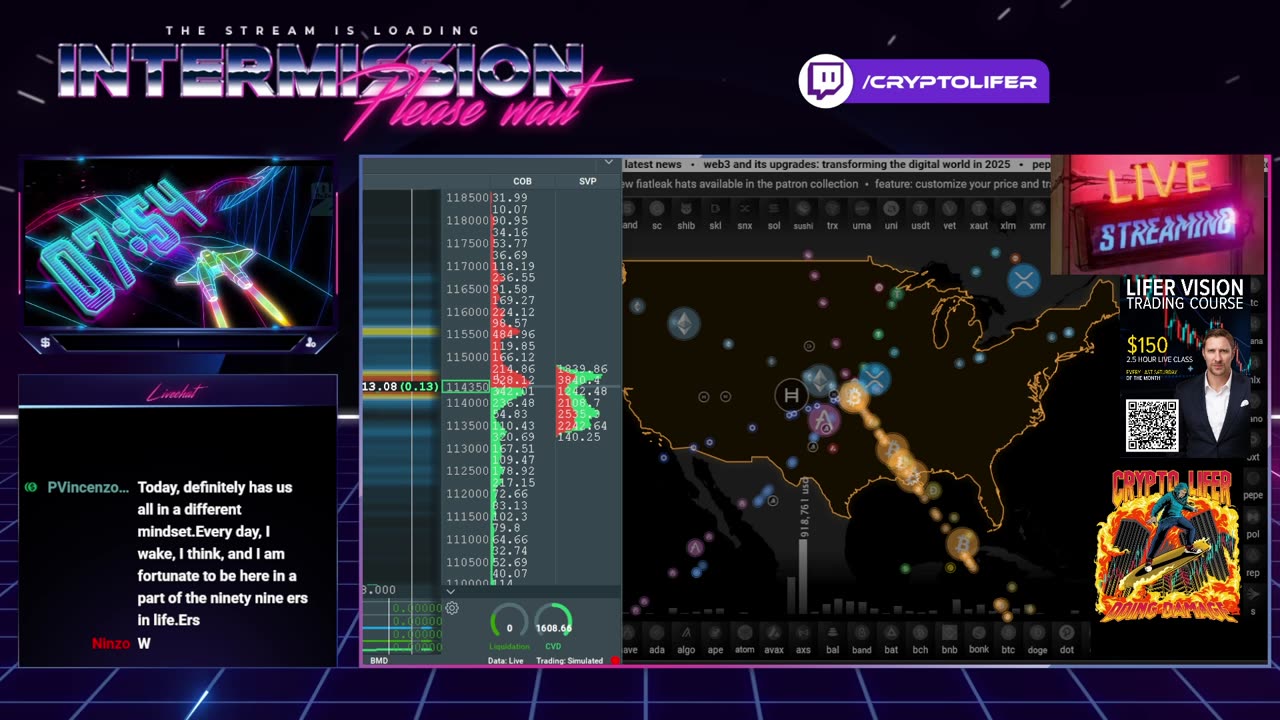Select the xmr coin icon
This screenshot has width=1280, height=720.
coord(1037,209)
